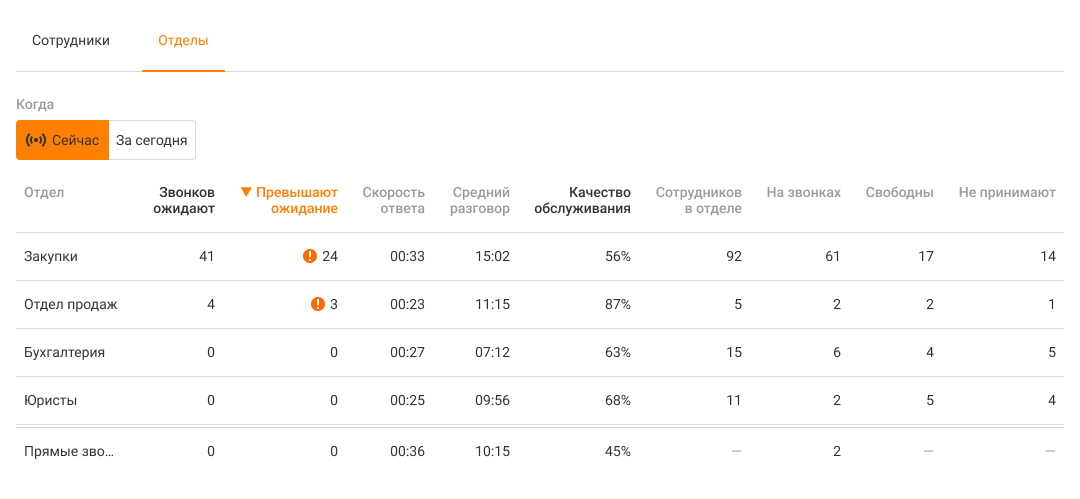Click the Сотрудников в отделе header
Screen dimensions: 1080x499
point(698,200)
